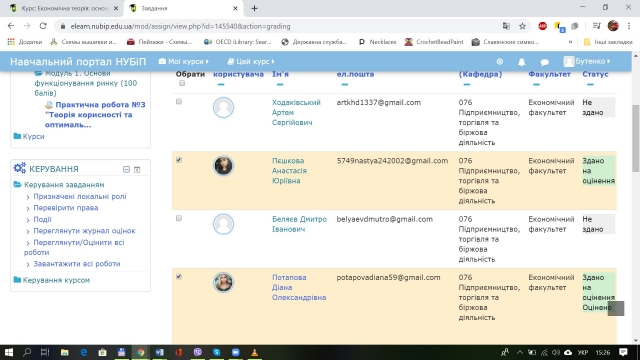This screenshot has width=640, height=360.
Task: Open Беляєв Дмитро Іванович profile link
Action: click(x=299, y=224)
